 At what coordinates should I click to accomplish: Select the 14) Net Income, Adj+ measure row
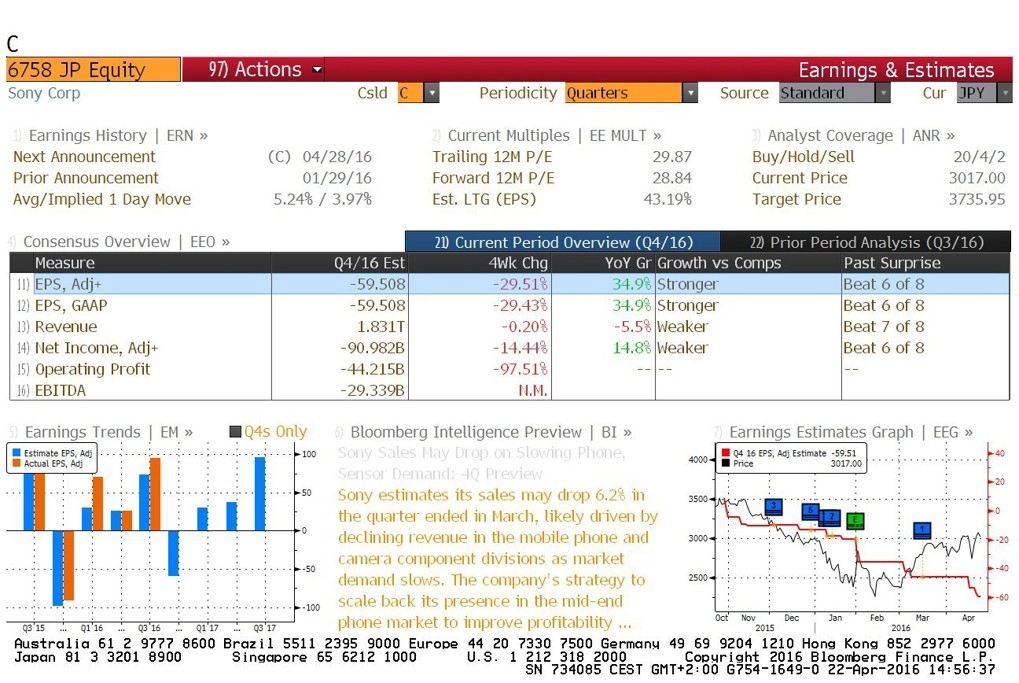pyautogui.click(x=510, y=348)
